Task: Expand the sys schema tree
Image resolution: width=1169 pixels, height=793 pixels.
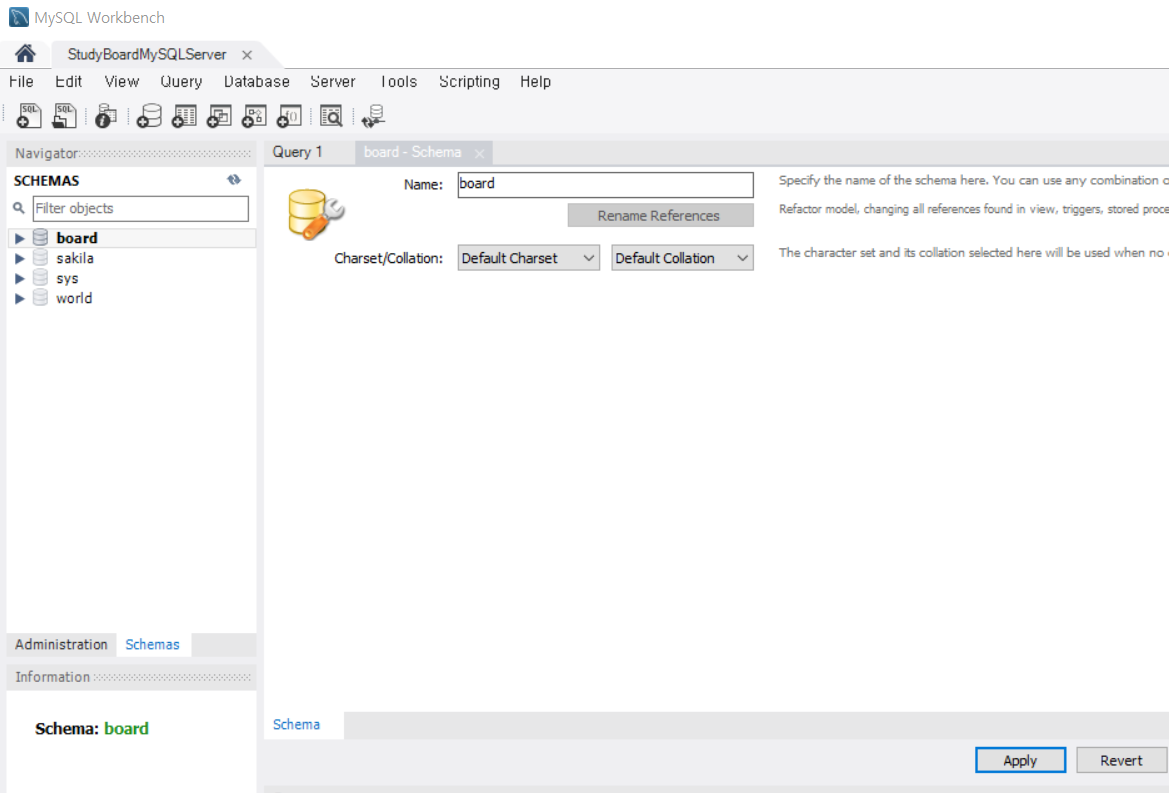Action: click(x=20, y=279)
